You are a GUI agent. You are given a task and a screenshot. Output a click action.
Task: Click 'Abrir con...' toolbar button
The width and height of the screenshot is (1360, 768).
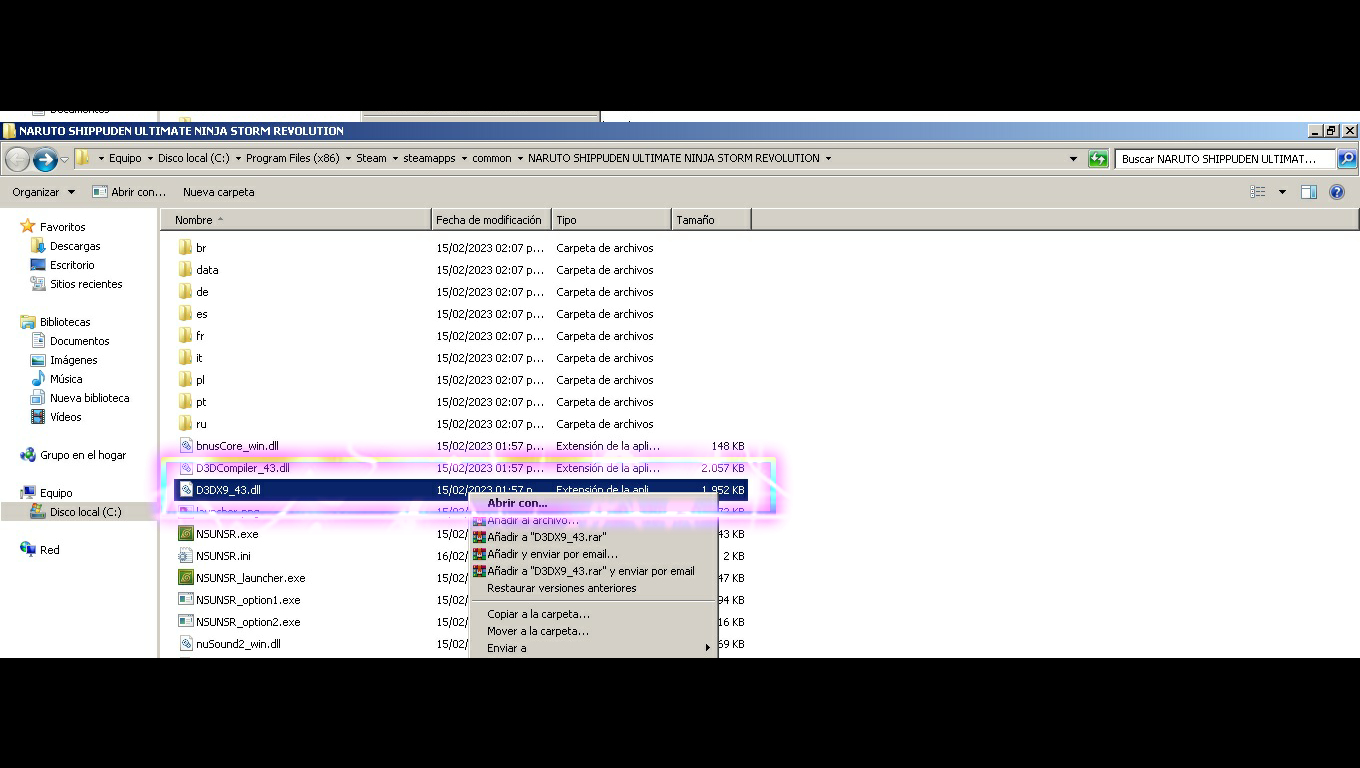[129, 192]
